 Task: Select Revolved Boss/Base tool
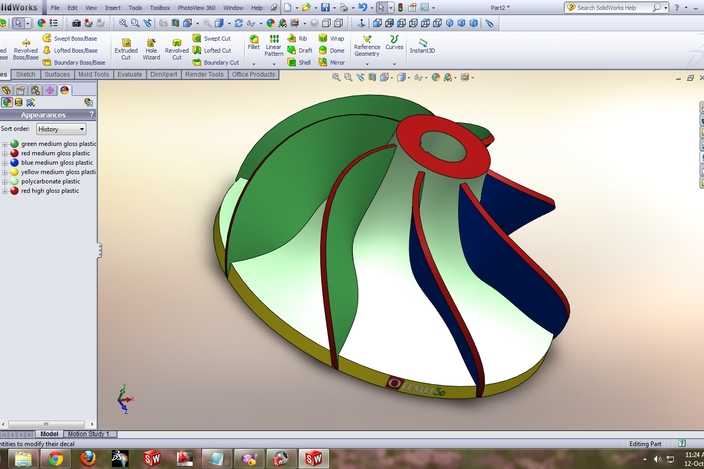pos(26,49)
